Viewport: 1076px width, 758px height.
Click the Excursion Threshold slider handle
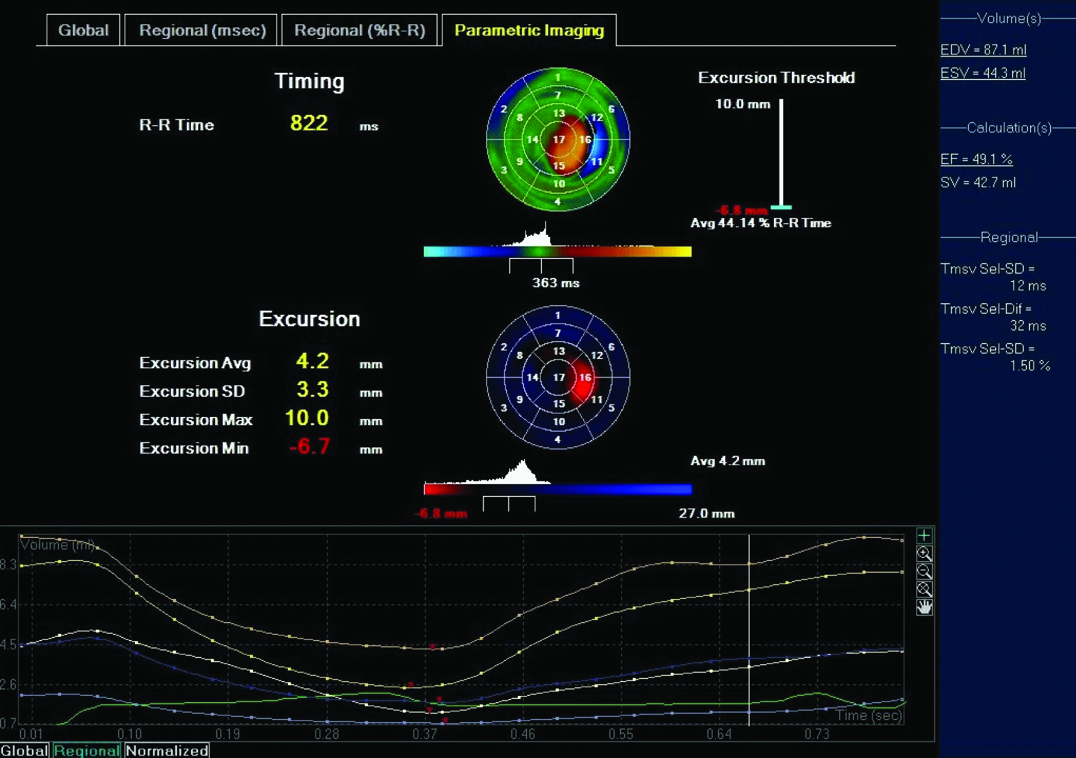pos(781,207)
